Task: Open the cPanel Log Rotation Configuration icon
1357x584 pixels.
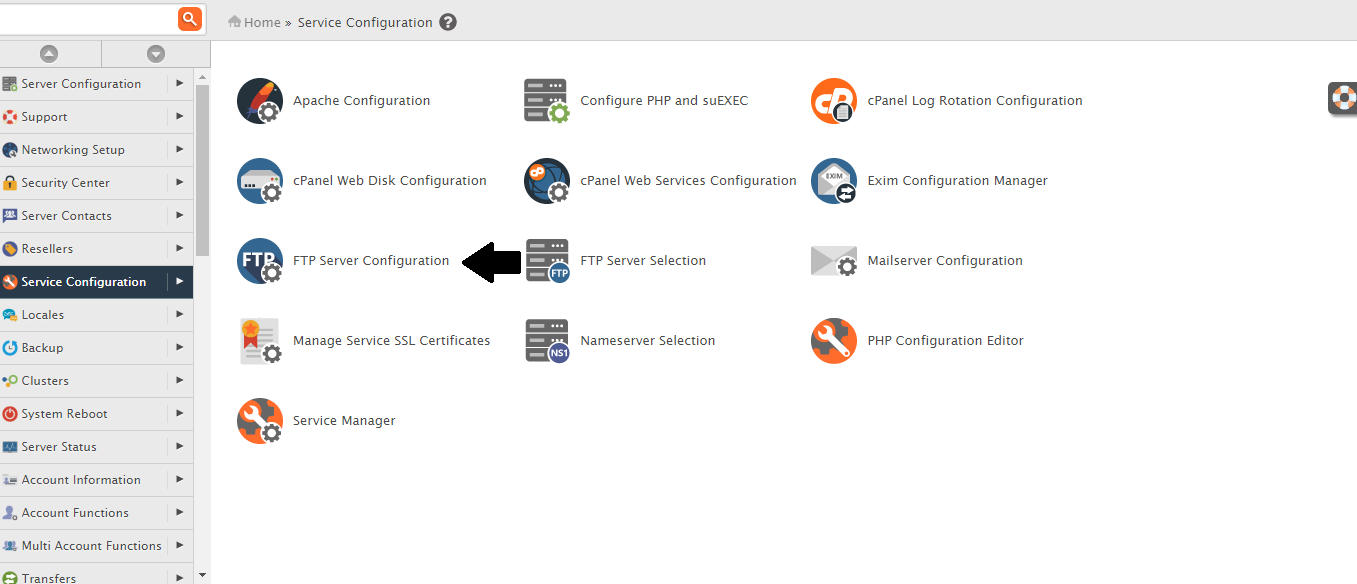Action: coord(834,101)
